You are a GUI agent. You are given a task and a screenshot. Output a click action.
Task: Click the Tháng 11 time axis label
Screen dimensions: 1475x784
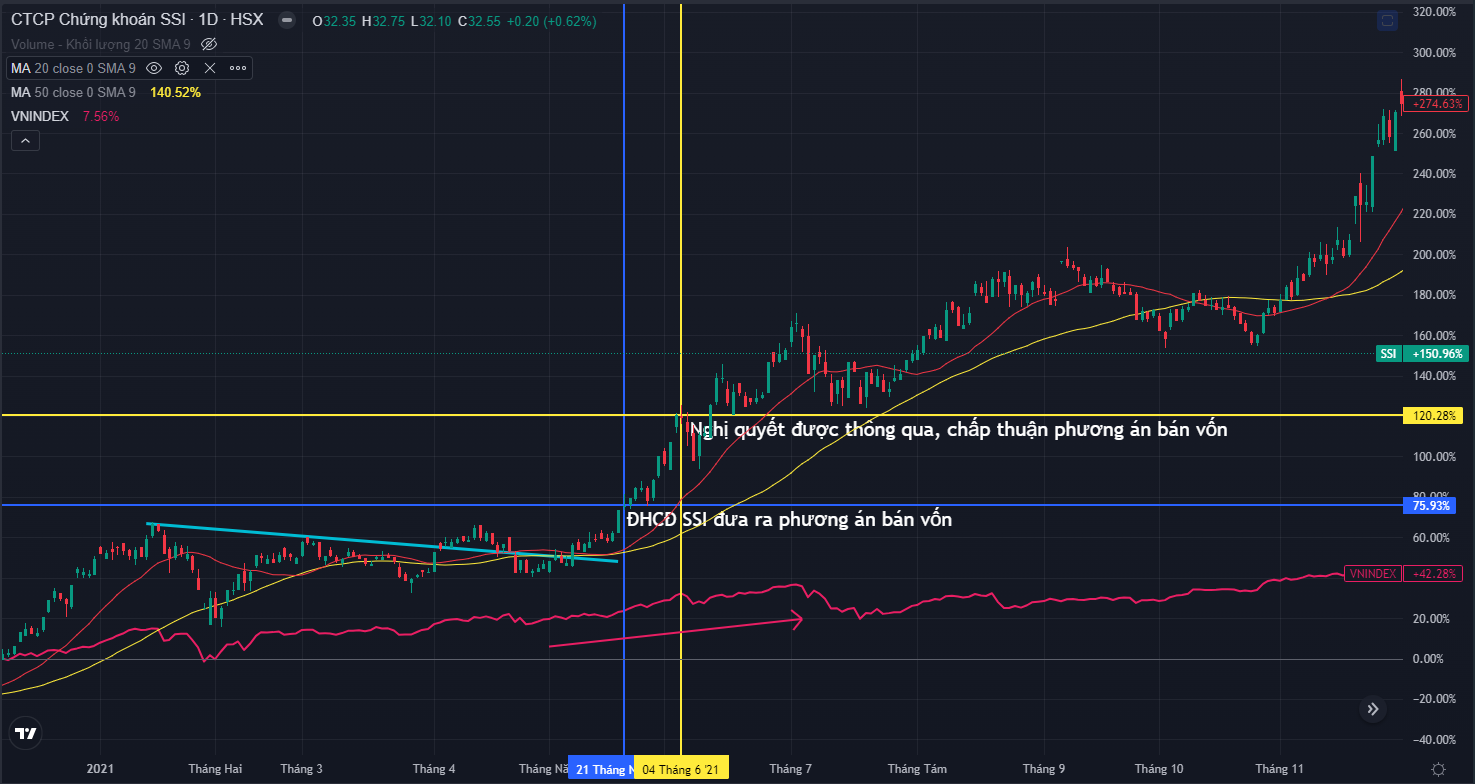click(x=1280, y=769)
